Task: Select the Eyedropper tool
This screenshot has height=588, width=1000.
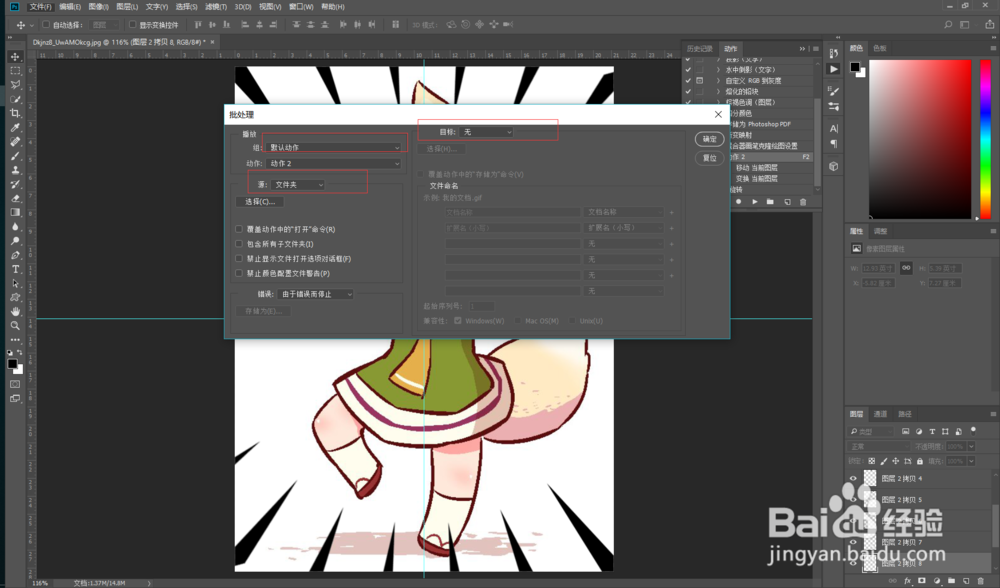Action: click(15, 128)
